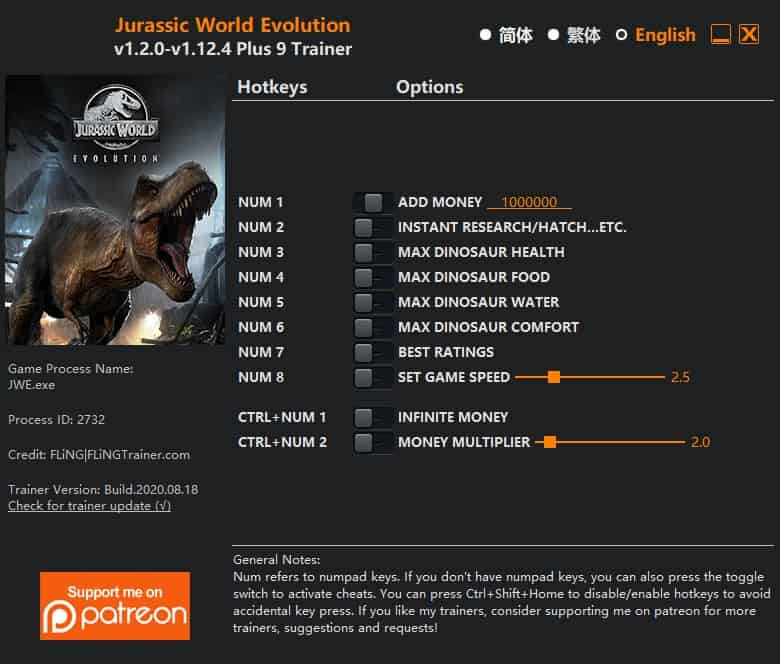
Task: Toggle Max Dinosaur Food switch
Action: coord(373,278)
